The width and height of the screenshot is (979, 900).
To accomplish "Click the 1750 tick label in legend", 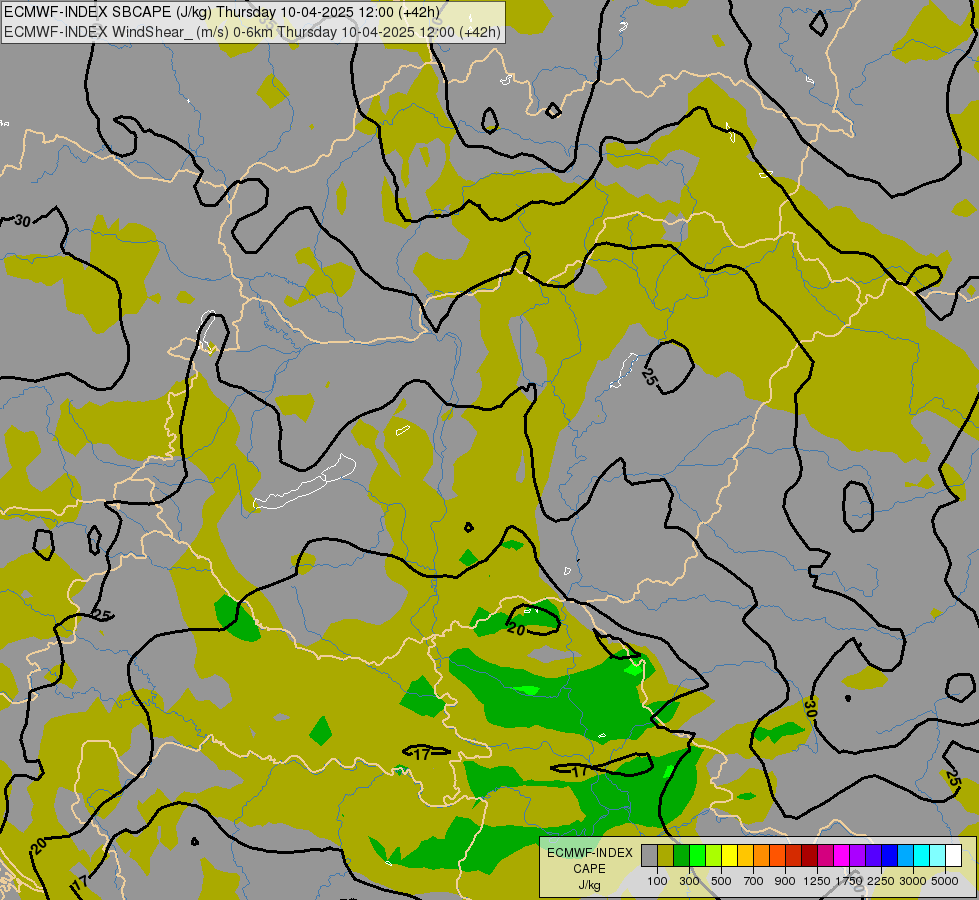I will [849, 881].
